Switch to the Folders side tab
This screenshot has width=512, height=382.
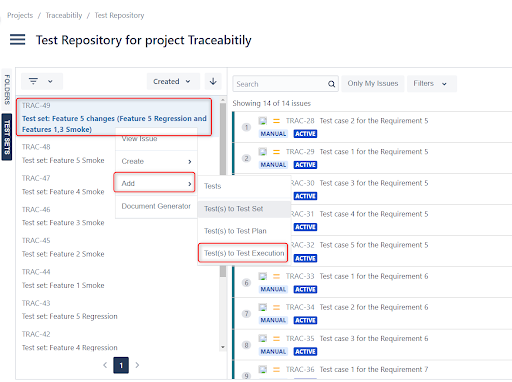click(x=7, y=89)
